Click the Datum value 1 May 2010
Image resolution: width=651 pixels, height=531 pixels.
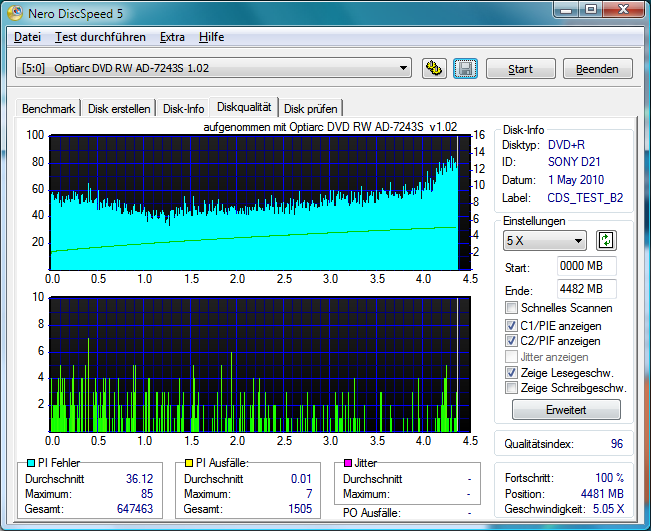[x=576, y=180]
